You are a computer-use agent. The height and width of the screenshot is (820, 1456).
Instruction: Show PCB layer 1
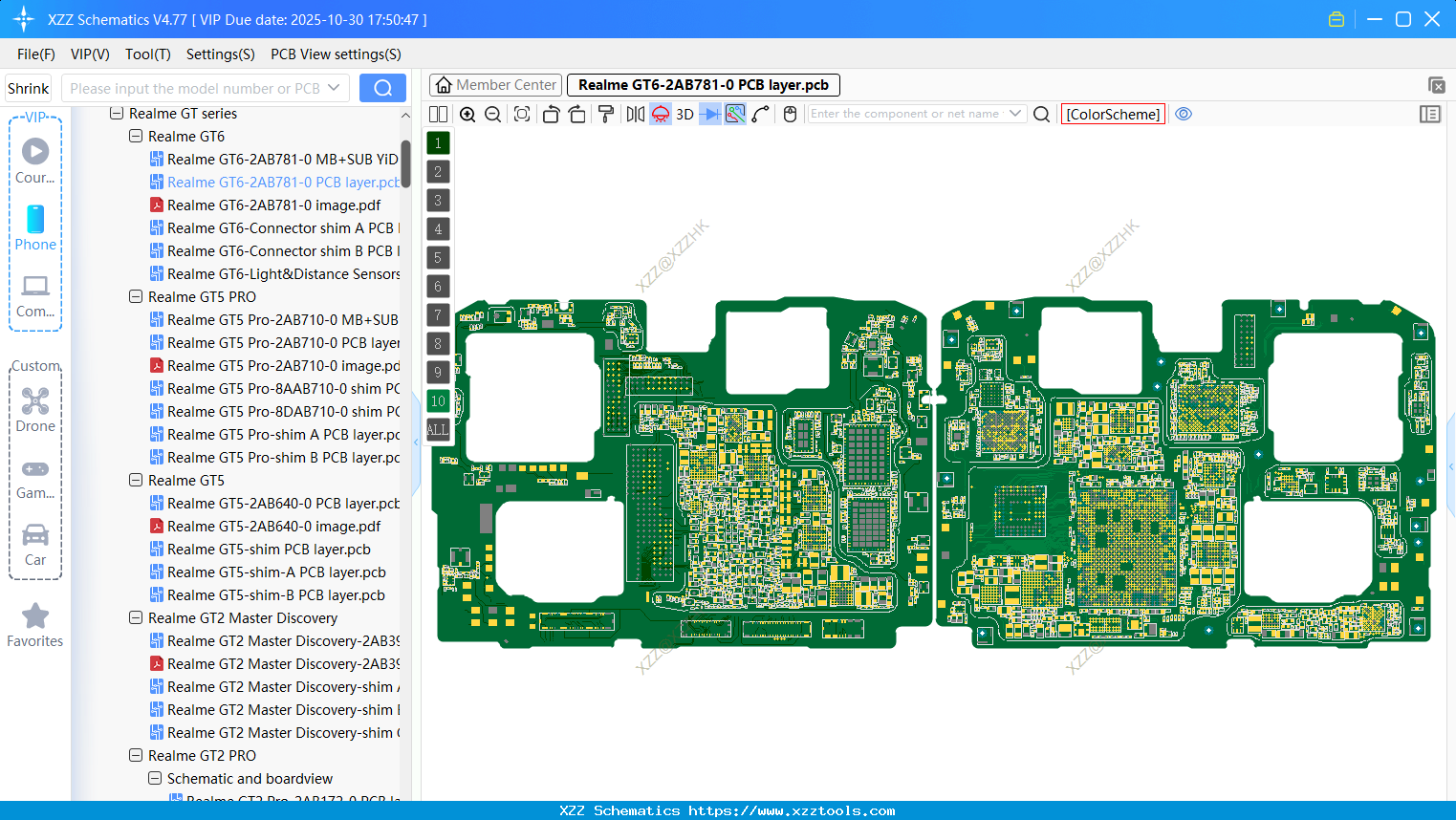pos(438,143)
